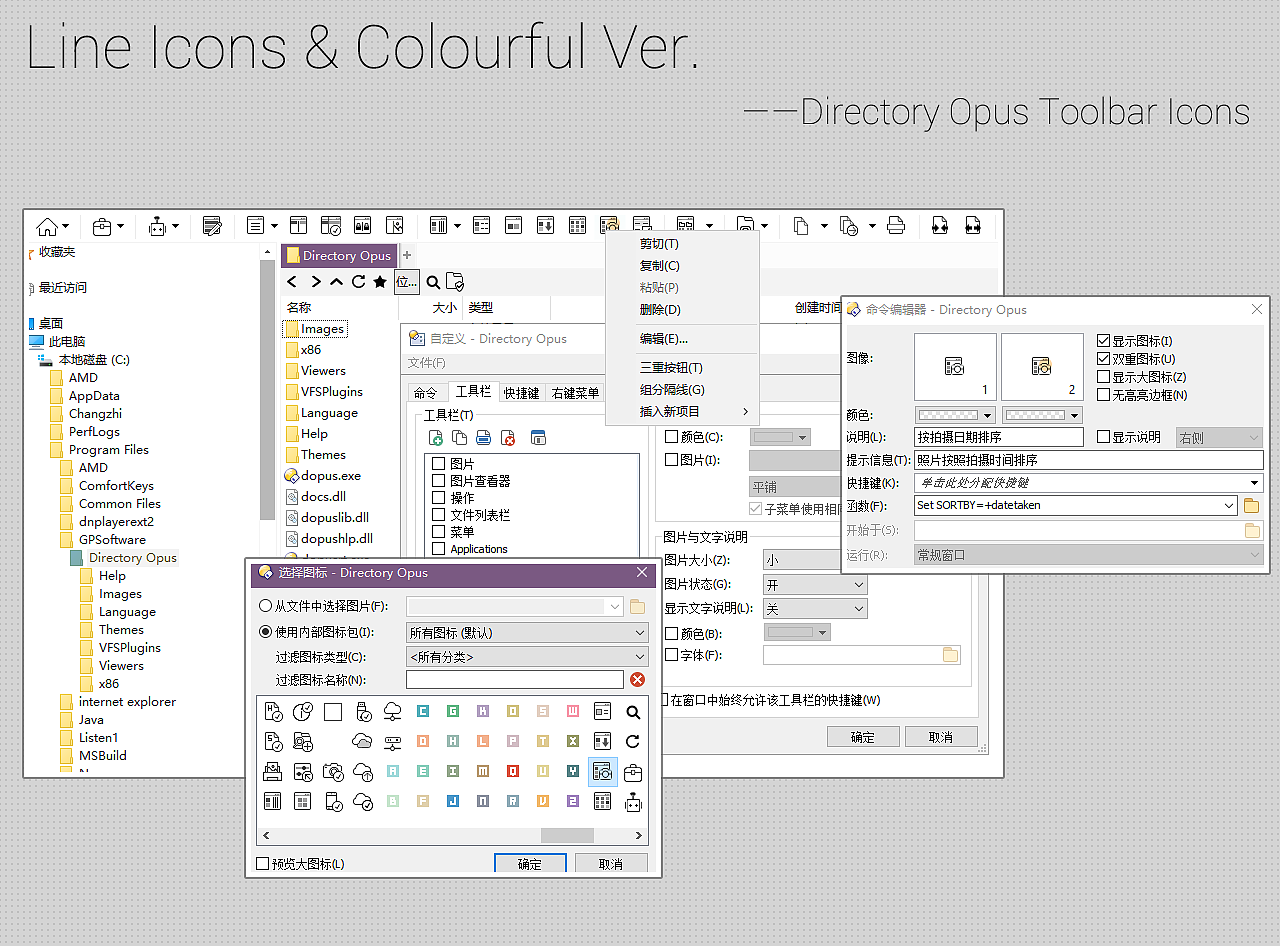The height and width of the screenshot is (946, 1280).
Task: Select image thumbnail 1 in command editor
Action: (955, 367)
